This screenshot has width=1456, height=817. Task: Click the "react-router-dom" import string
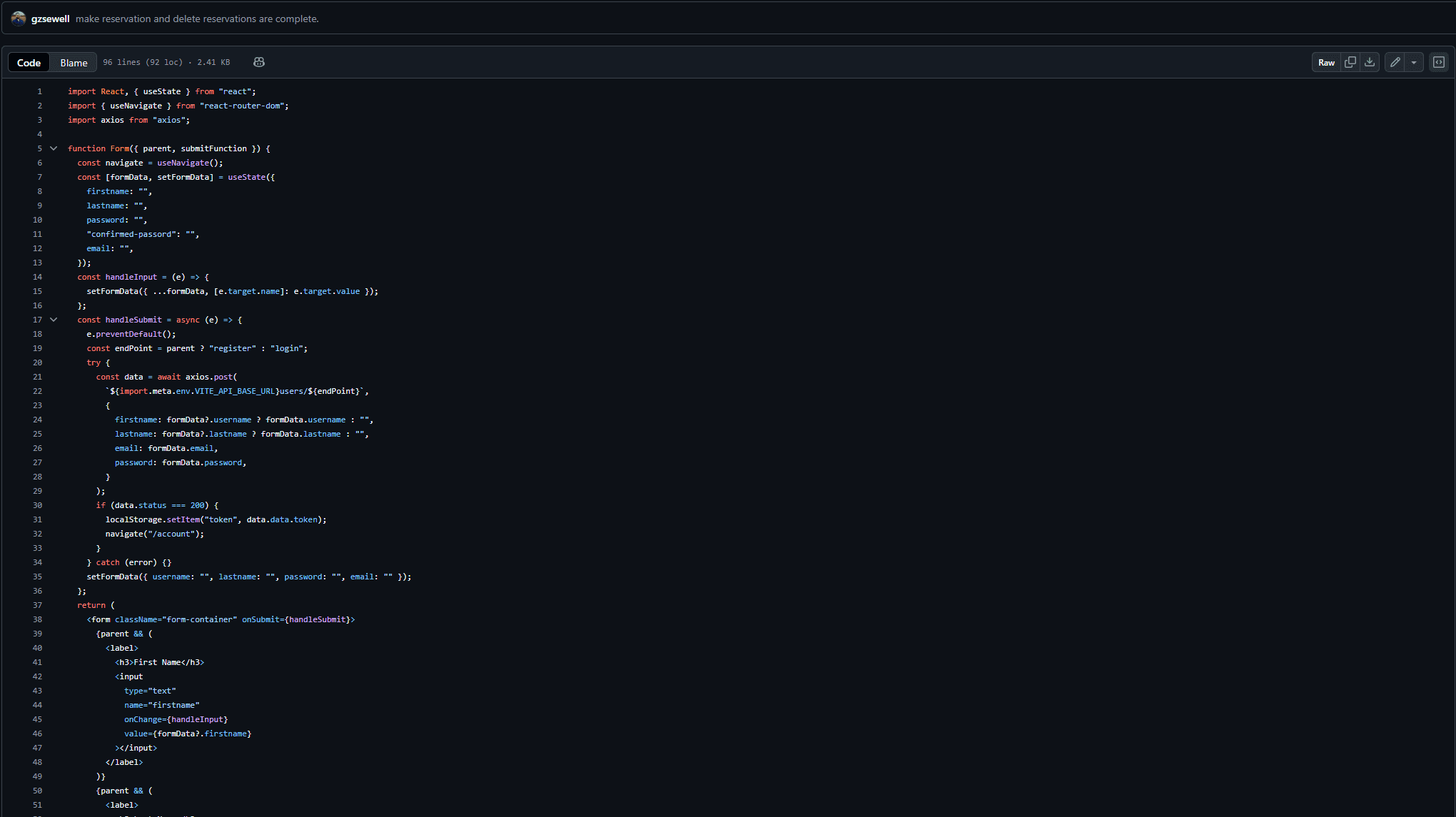tap(242, 106)
